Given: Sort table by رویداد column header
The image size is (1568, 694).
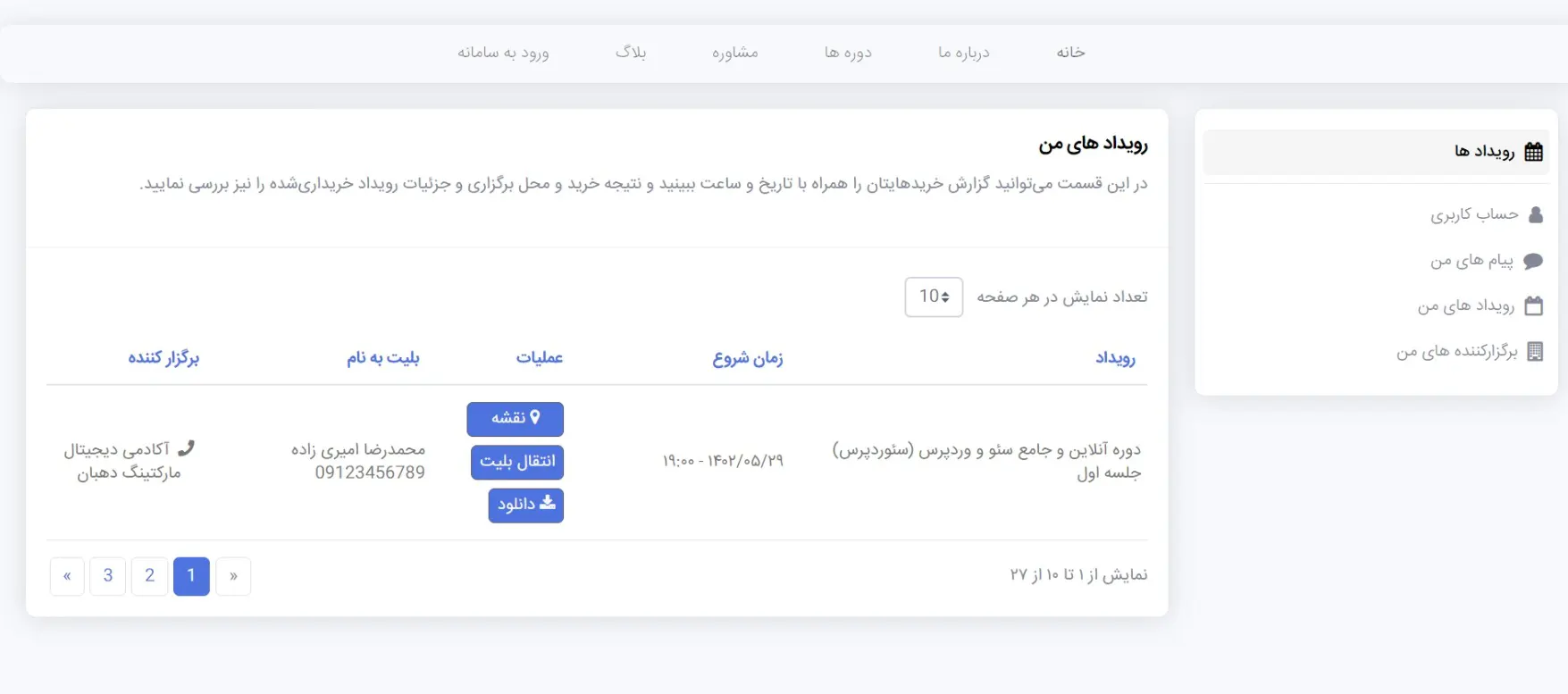Looking at the screenshot, I should (1114, 358).
